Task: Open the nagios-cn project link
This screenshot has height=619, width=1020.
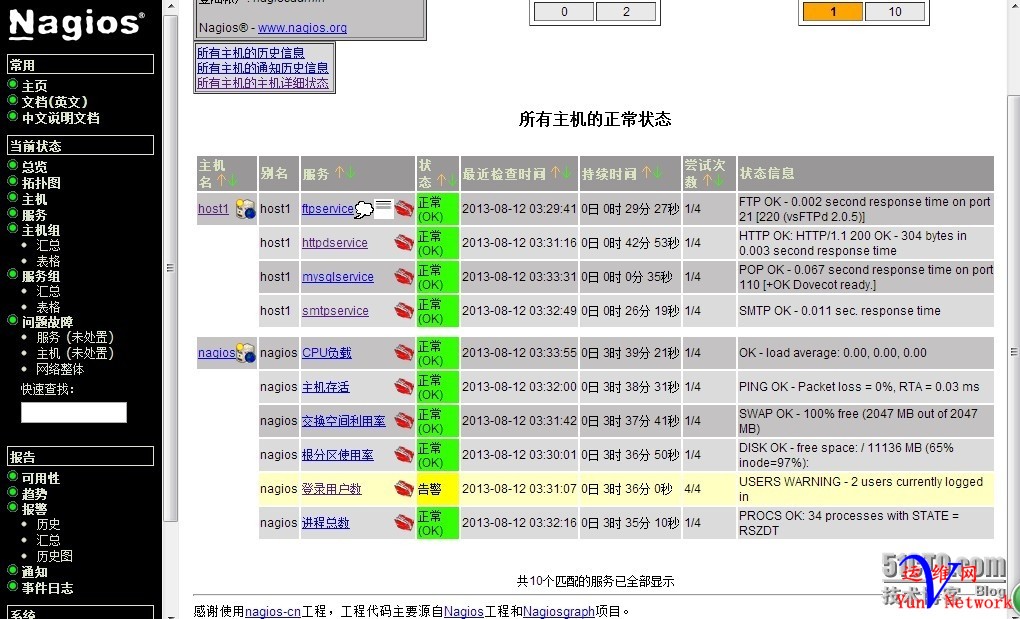Action: 273,611
